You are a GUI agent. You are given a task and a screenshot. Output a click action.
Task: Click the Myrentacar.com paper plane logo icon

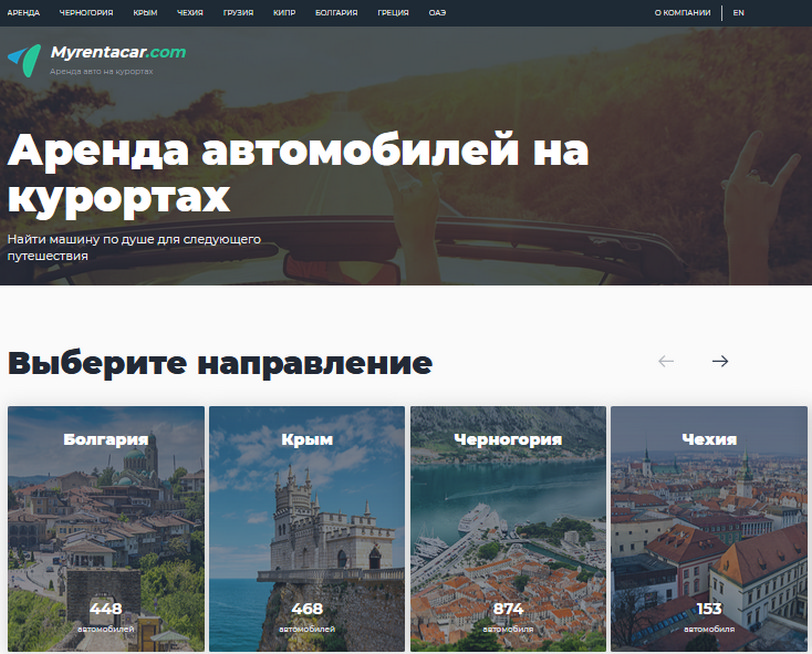click(x=24, y=58)
